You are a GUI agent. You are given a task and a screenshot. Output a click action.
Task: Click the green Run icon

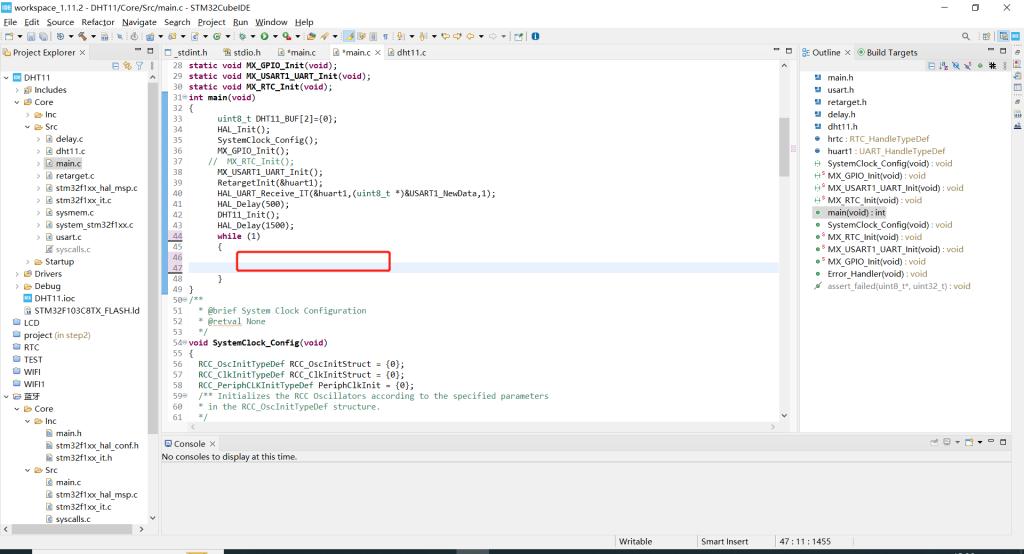coord(264,37)
